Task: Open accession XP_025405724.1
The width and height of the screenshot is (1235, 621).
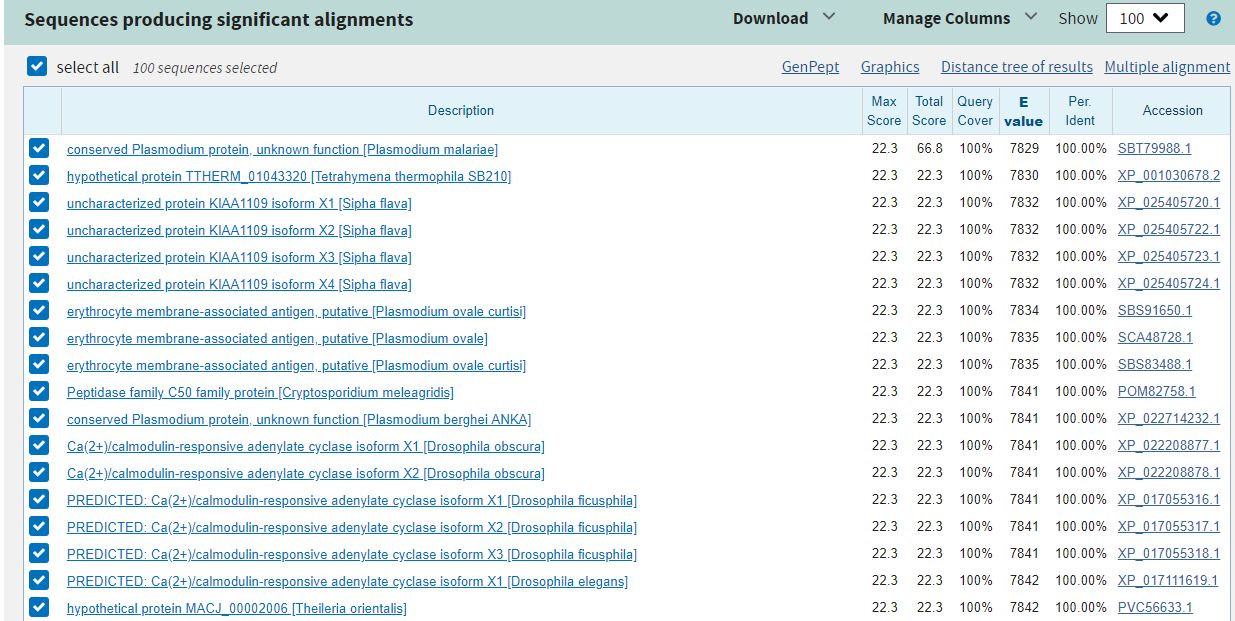Action: pyautogui.click(x=1169, y=283)
